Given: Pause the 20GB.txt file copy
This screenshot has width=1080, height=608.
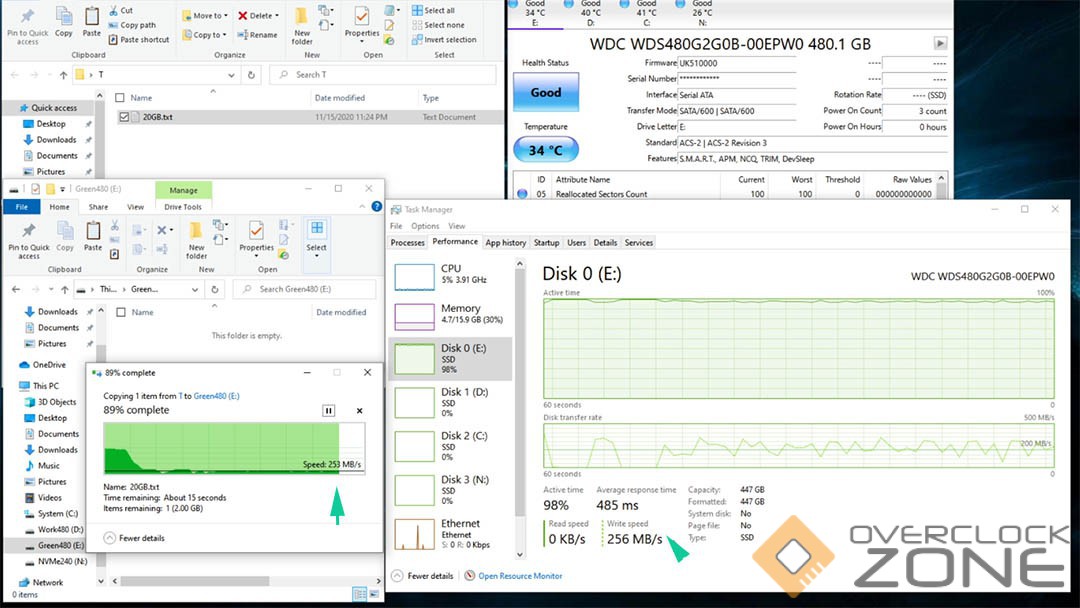Looking at the screenshot, I should pyautogui.click(x=328, y=411).
